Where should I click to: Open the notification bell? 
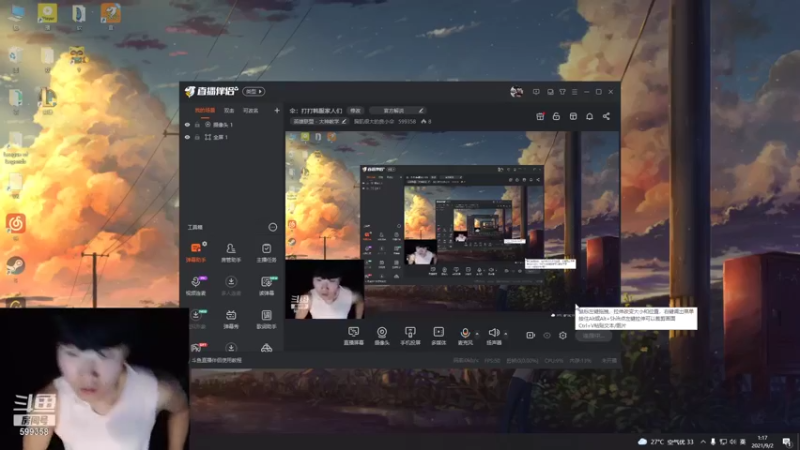pyautogui.click(x=589, y=116)
